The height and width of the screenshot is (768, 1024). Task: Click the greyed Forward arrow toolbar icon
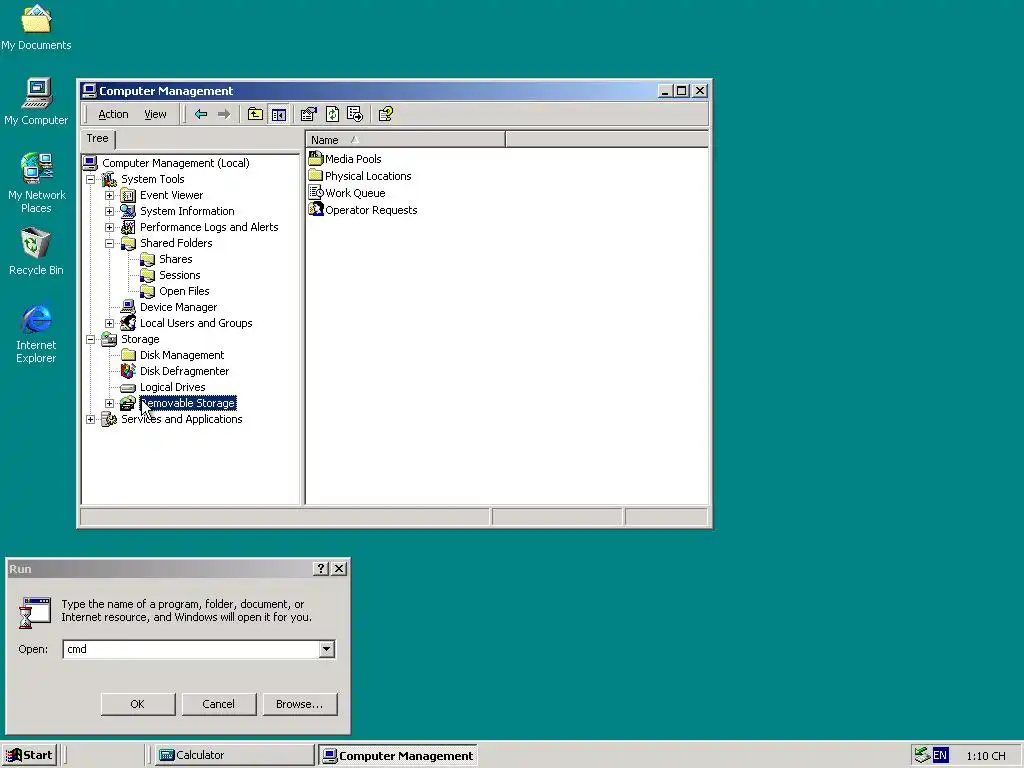224,114
